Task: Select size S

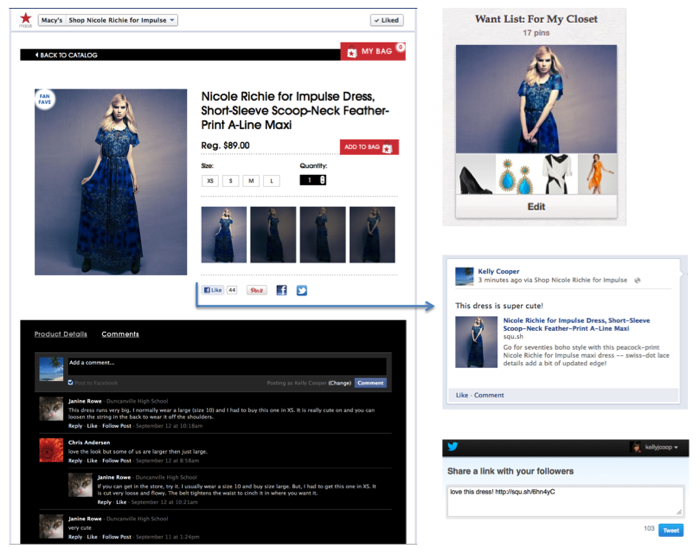Action: pos(231,181)
